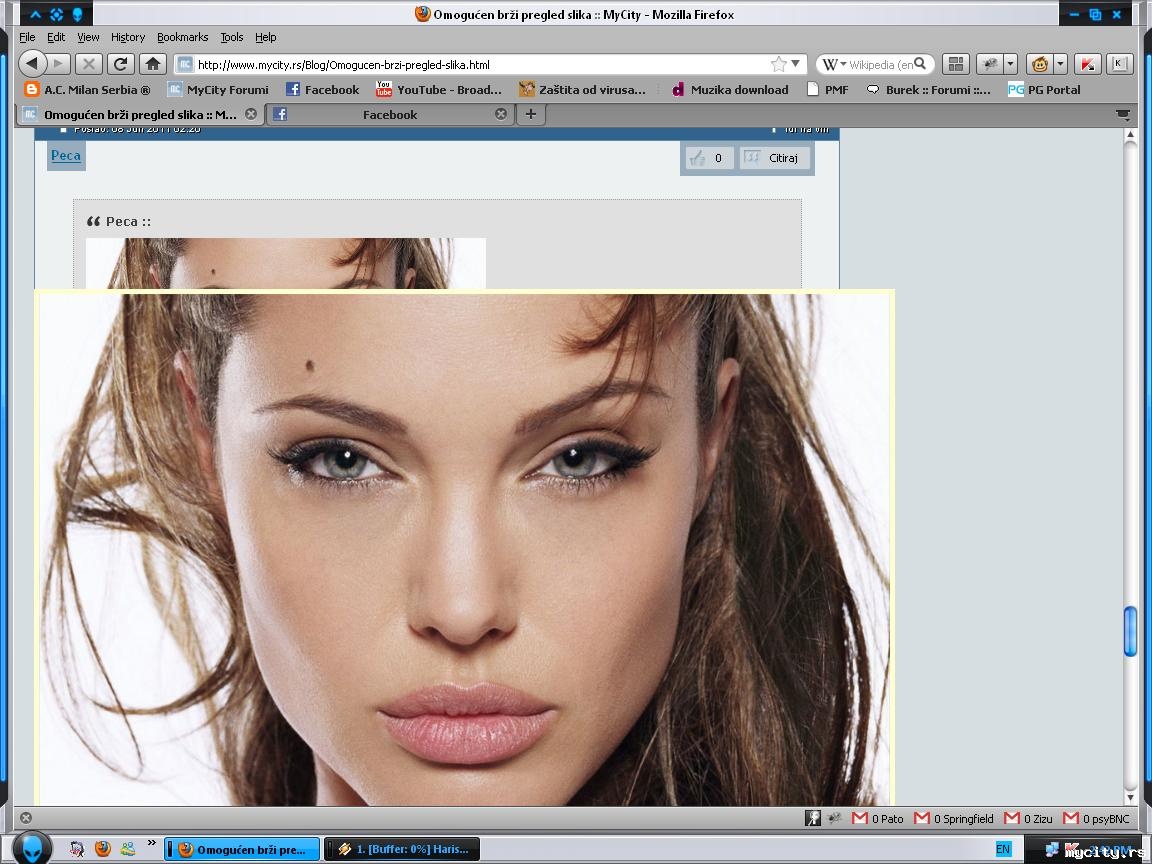This screenshot has width=1152, height=864.
Task: Stop page loading with the X button
Action: (x=89, y=64)
